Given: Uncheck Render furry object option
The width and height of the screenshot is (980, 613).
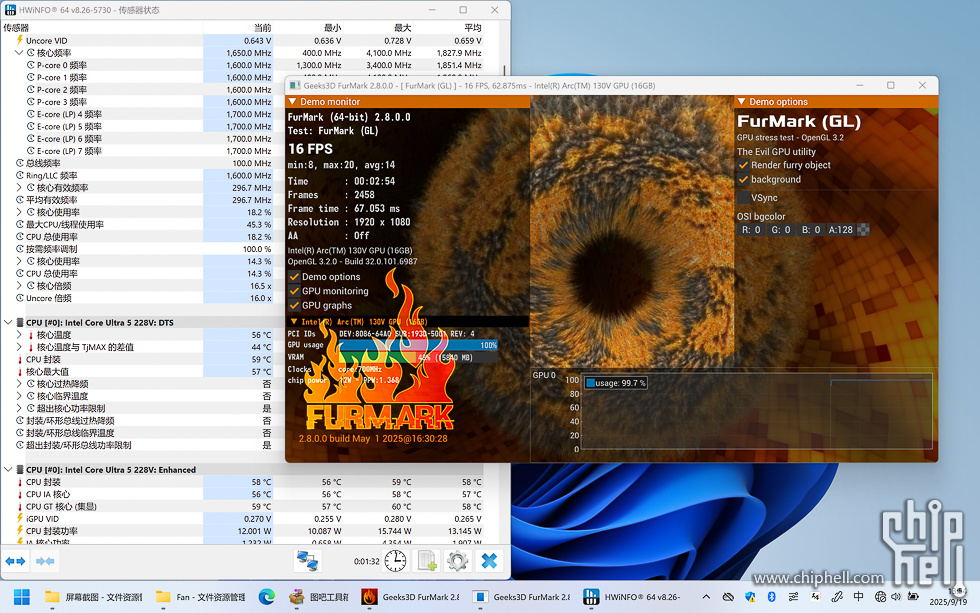Looking at the screenshot, I should (x=743, y=165).
